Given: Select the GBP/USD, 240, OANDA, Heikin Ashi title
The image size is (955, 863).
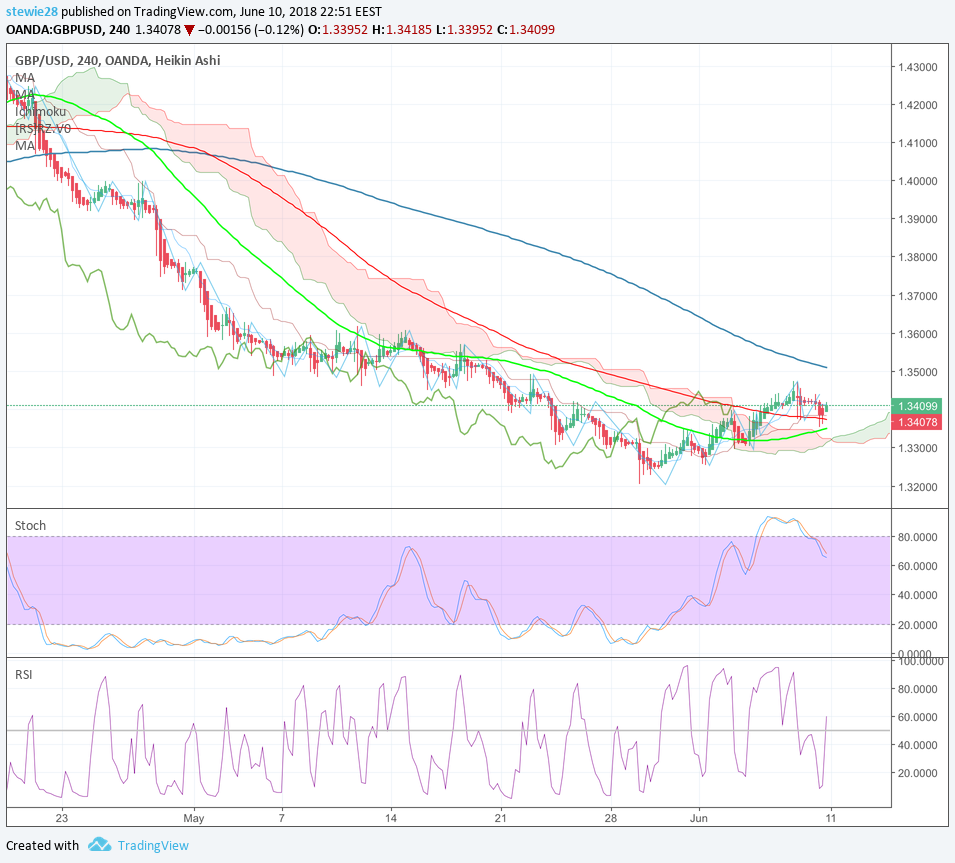Looking at the screenshot, I should point(118,60).
